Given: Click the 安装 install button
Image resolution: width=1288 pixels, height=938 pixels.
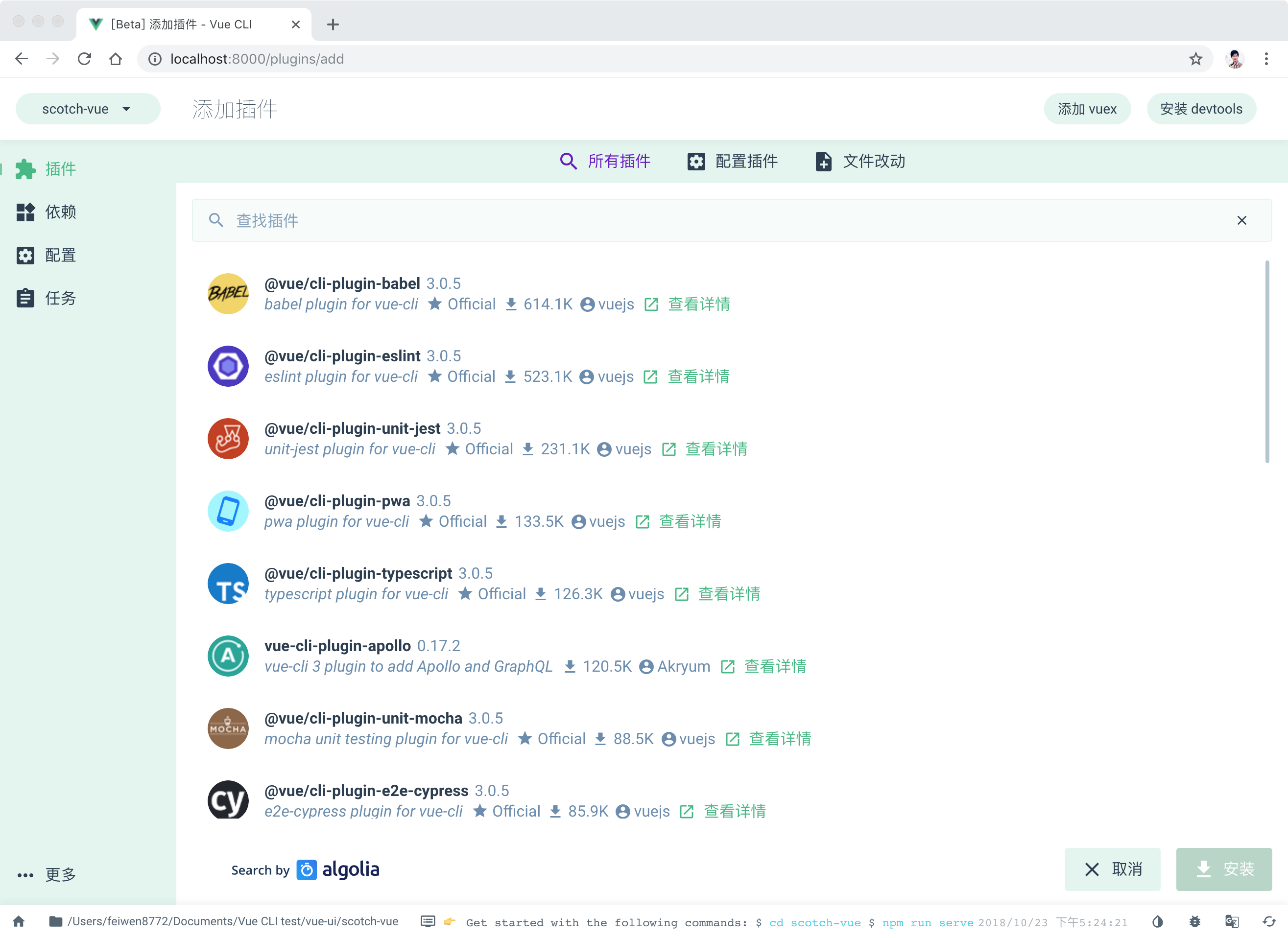Looking at the screenshot, I should [1224, 869].
